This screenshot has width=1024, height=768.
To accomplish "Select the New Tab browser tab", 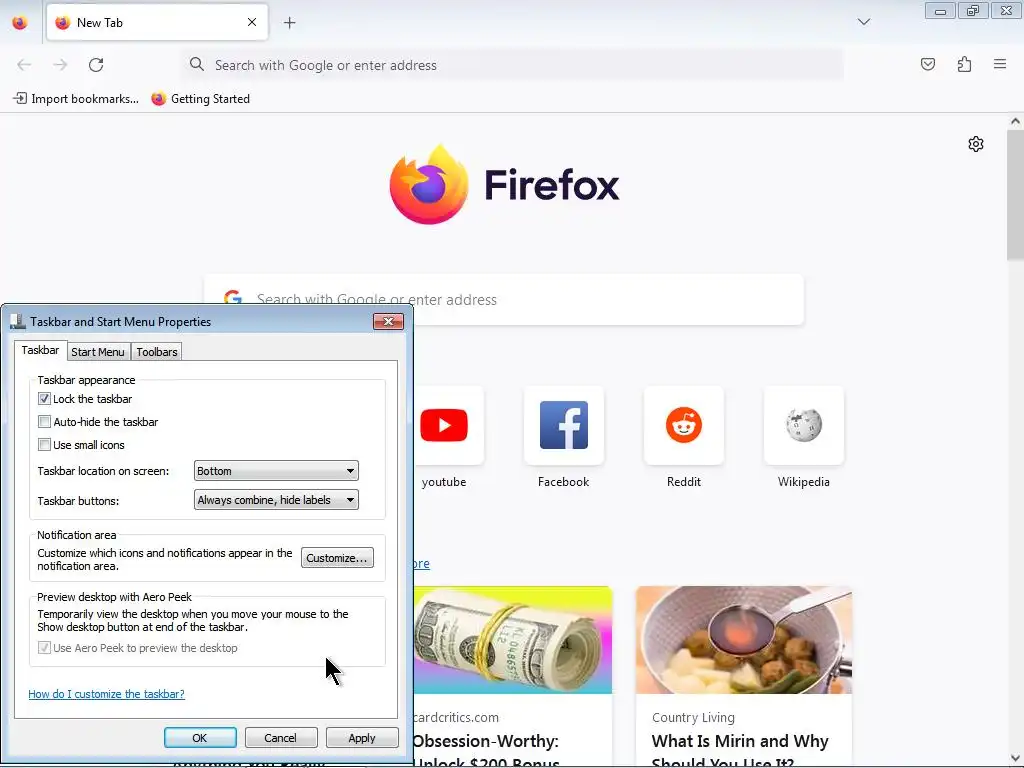I will [157, 22].
